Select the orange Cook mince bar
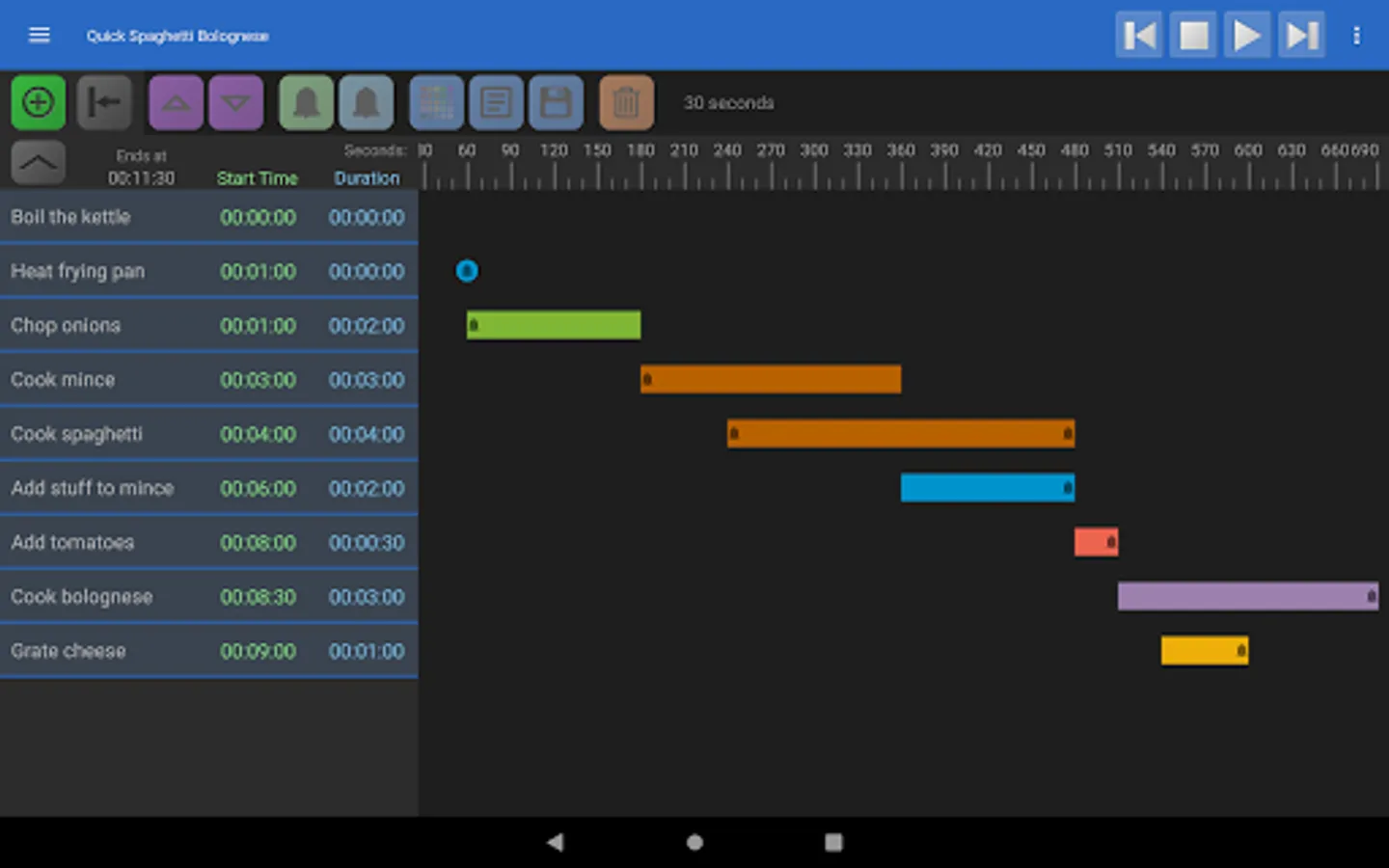The height and width of the screenshot is (868, 1389). tap(771, 379)
